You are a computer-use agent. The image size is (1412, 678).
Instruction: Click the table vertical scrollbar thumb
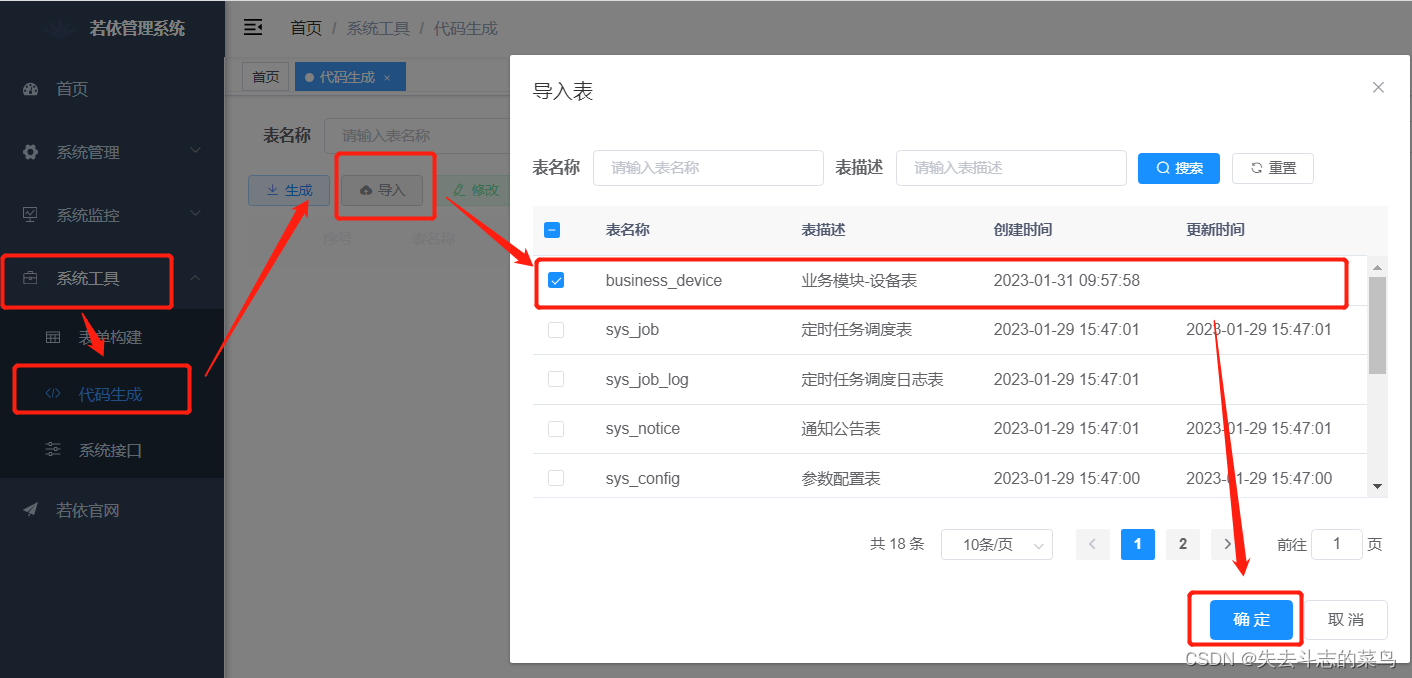pos(1378,325)
